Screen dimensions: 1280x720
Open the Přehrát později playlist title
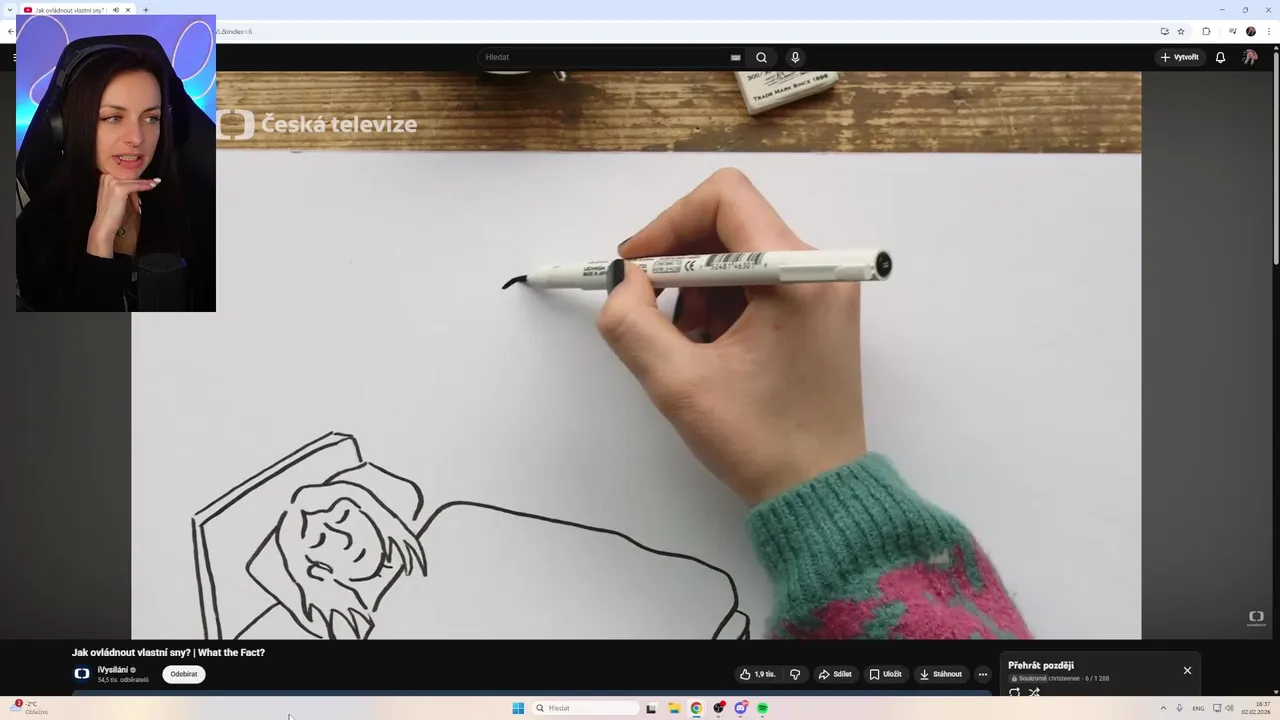coord(1041,665)
